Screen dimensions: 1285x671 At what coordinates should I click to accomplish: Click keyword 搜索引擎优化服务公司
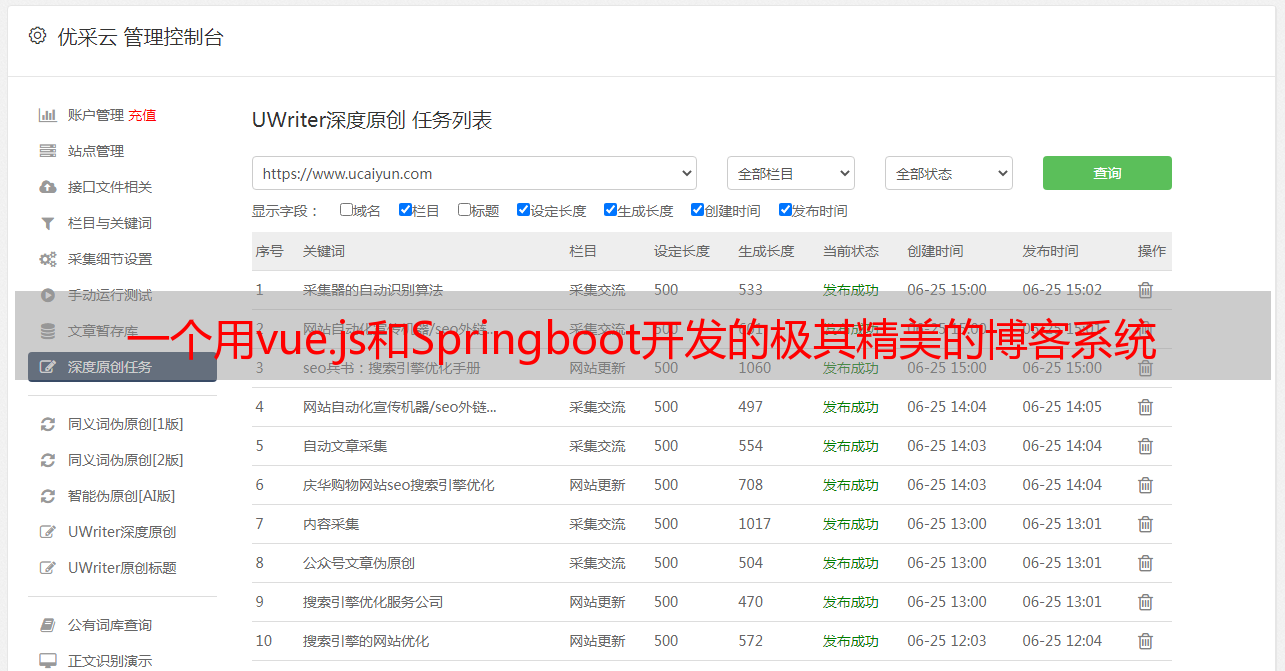pyautogui.click(x=373, y=602)
